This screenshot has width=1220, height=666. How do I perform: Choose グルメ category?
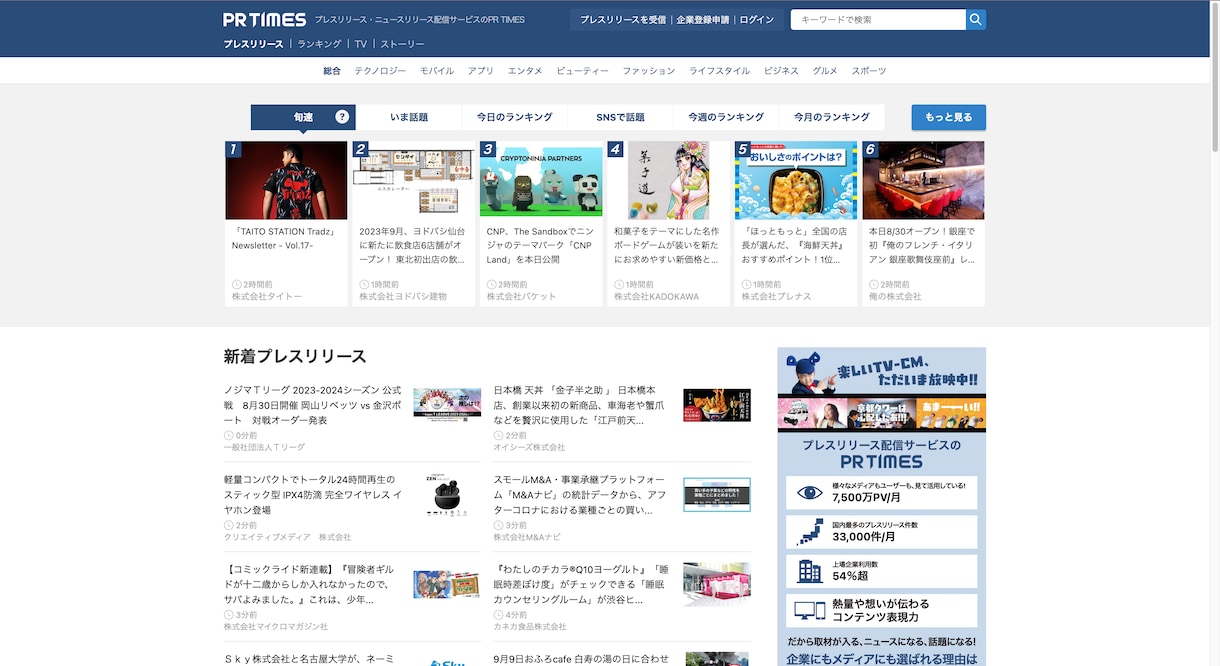pyautogui.click(x=825, y=71)
